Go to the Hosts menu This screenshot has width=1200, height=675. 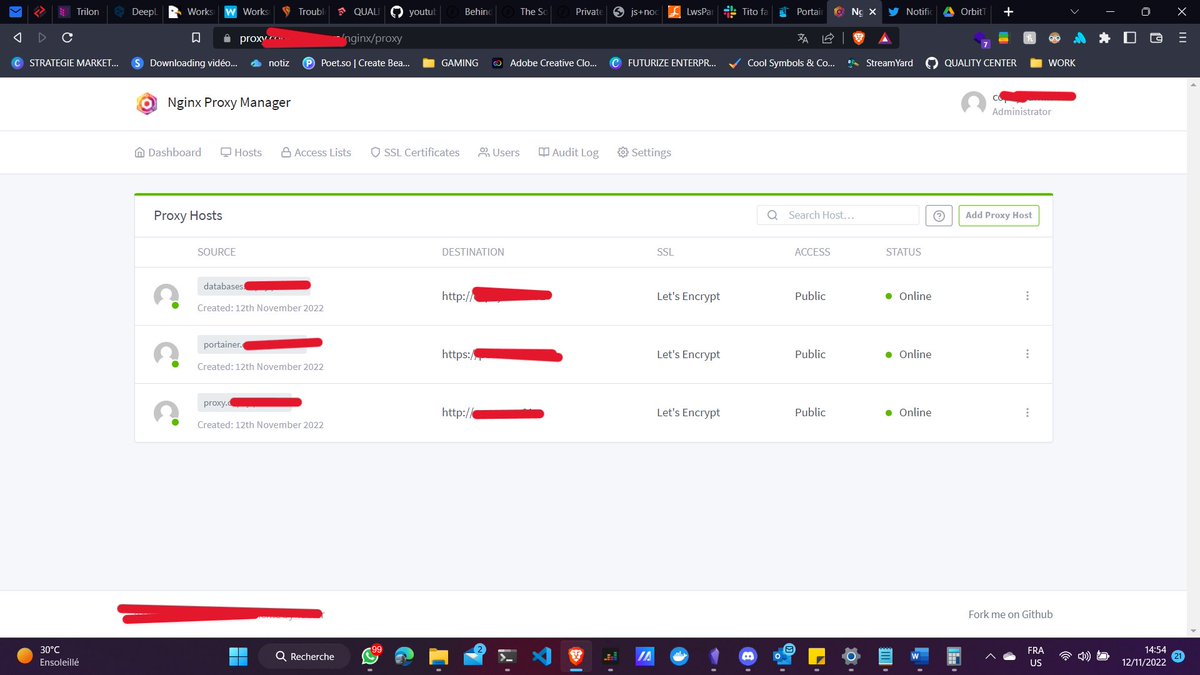coord(241,153)
